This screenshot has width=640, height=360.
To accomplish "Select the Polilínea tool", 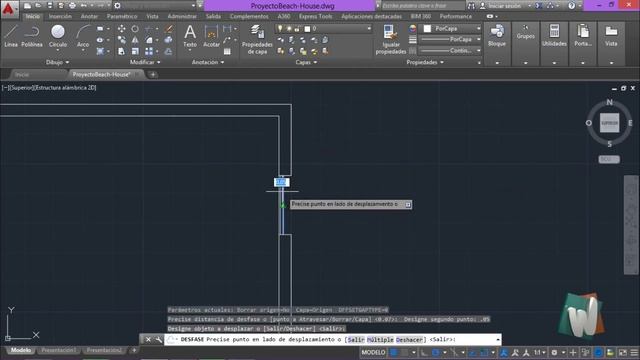I will pos(32,36).
